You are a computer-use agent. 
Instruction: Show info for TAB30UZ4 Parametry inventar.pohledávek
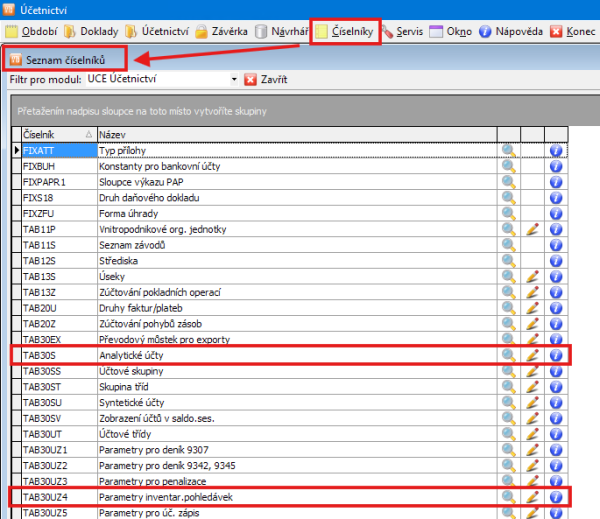tap(557, 495)
